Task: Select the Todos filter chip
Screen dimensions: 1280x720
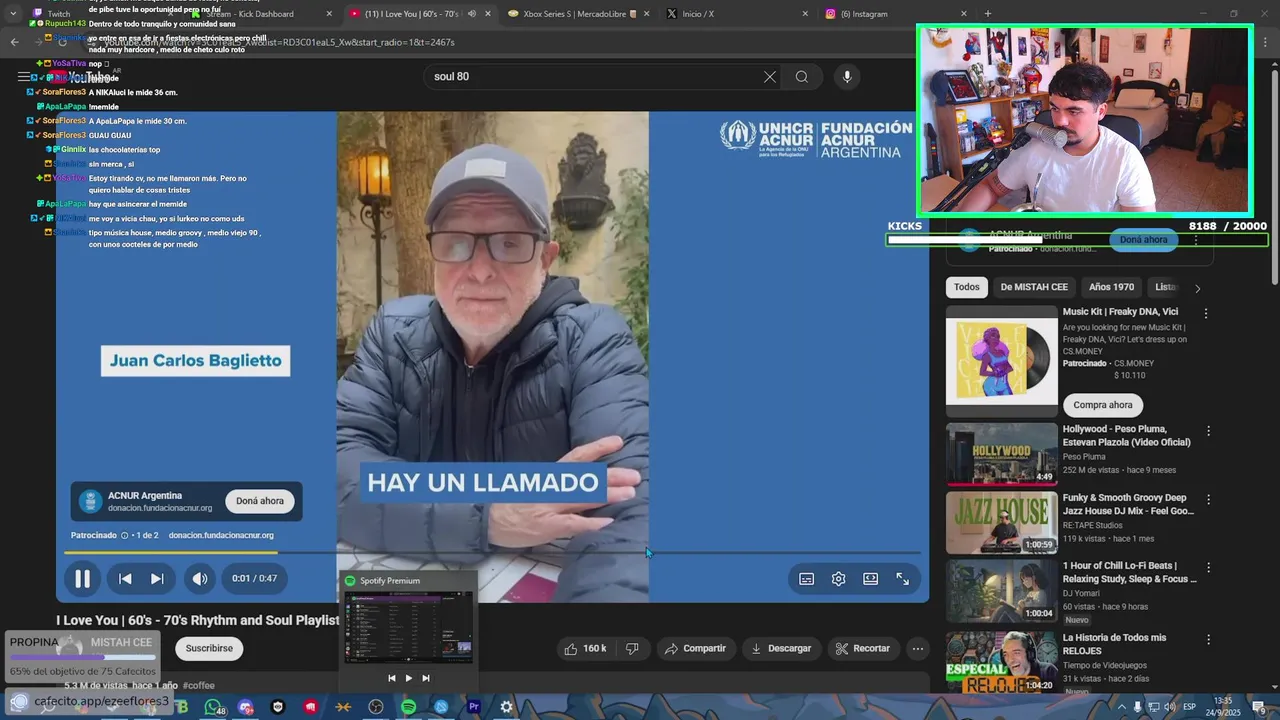Action: (x=967, y=287)
